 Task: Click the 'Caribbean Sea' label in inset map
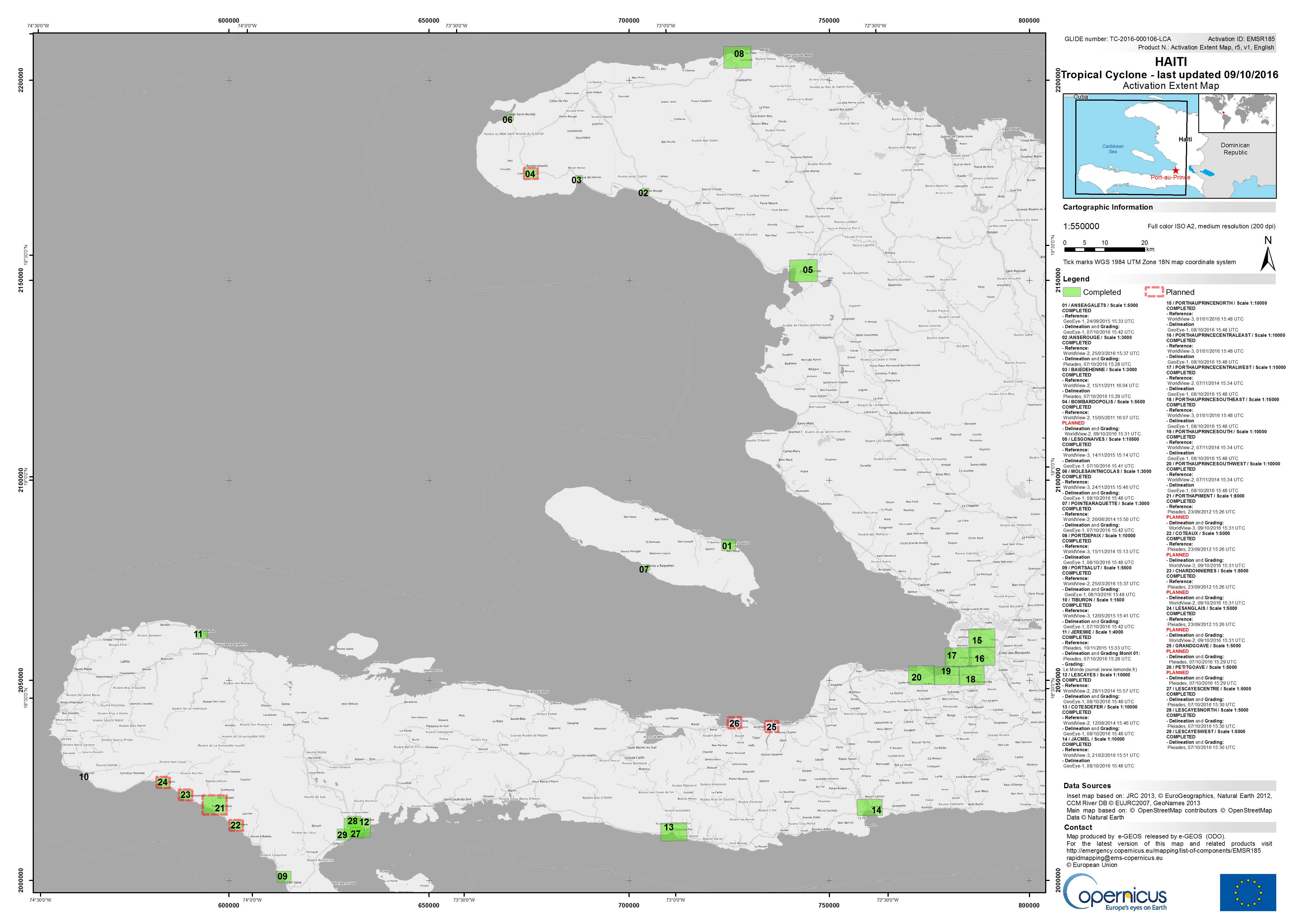(1113, 149)
